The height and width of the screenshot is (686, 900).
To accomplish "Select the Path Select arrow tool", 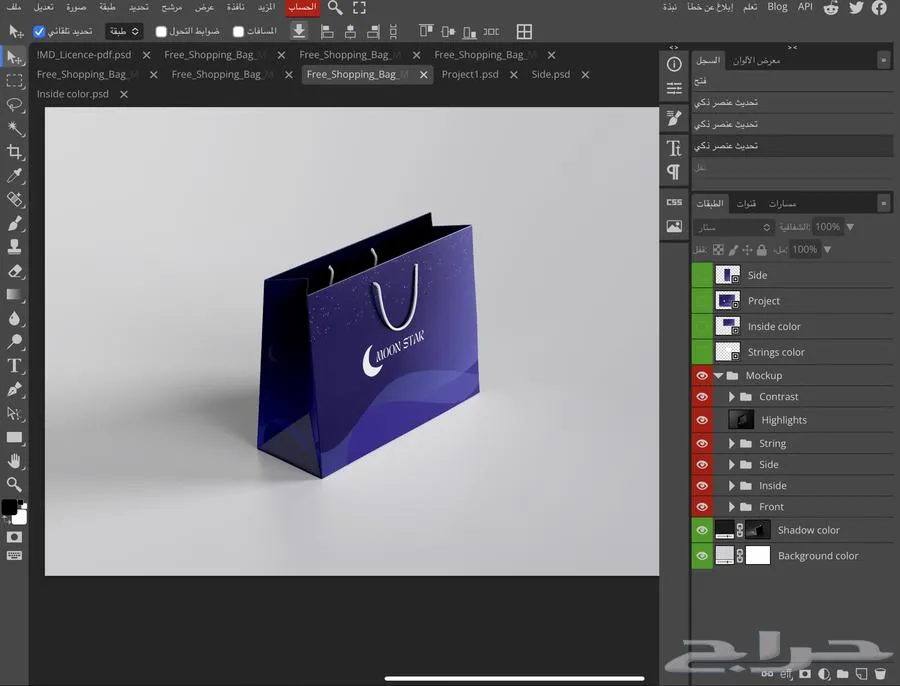I will tap(14, 413).
